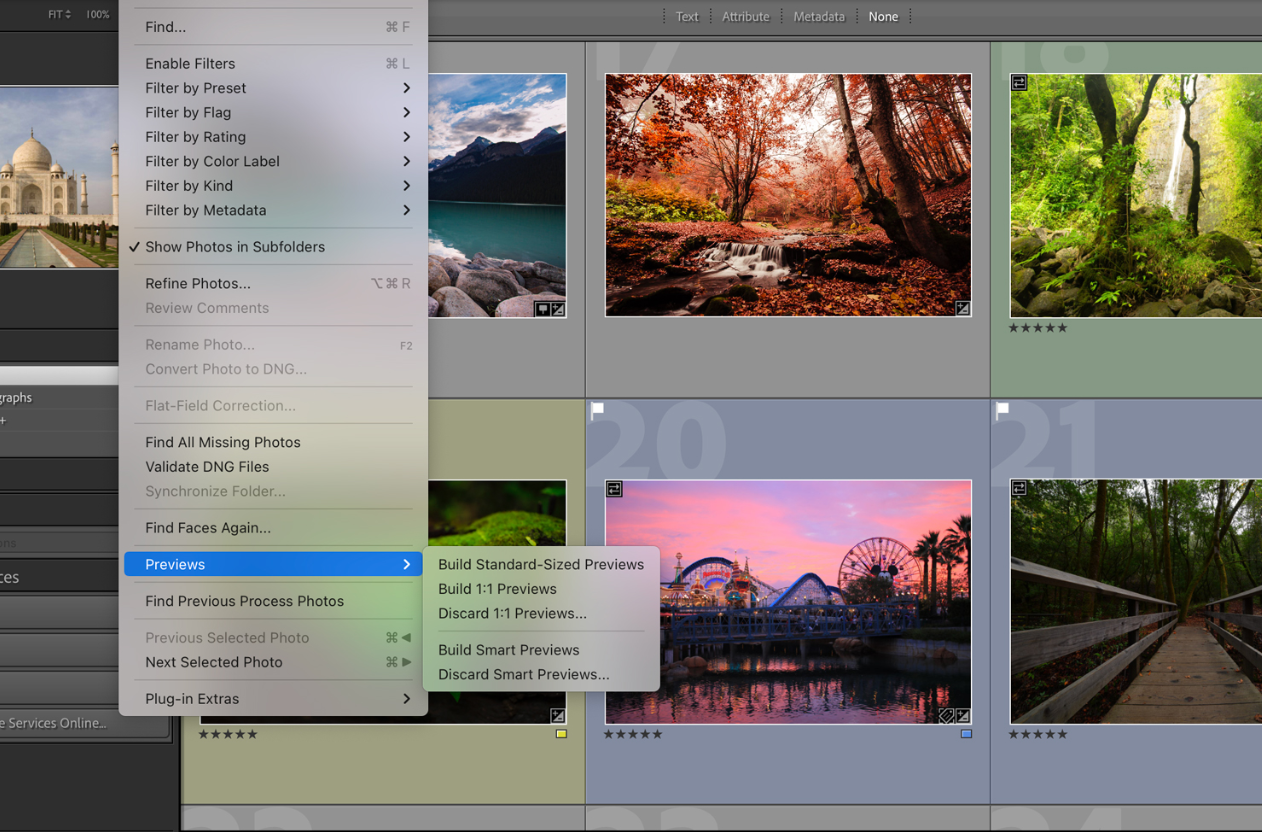Select Build Smart Previews from the Previews submenu
The image size is (1262, 832).
point(508,650)
